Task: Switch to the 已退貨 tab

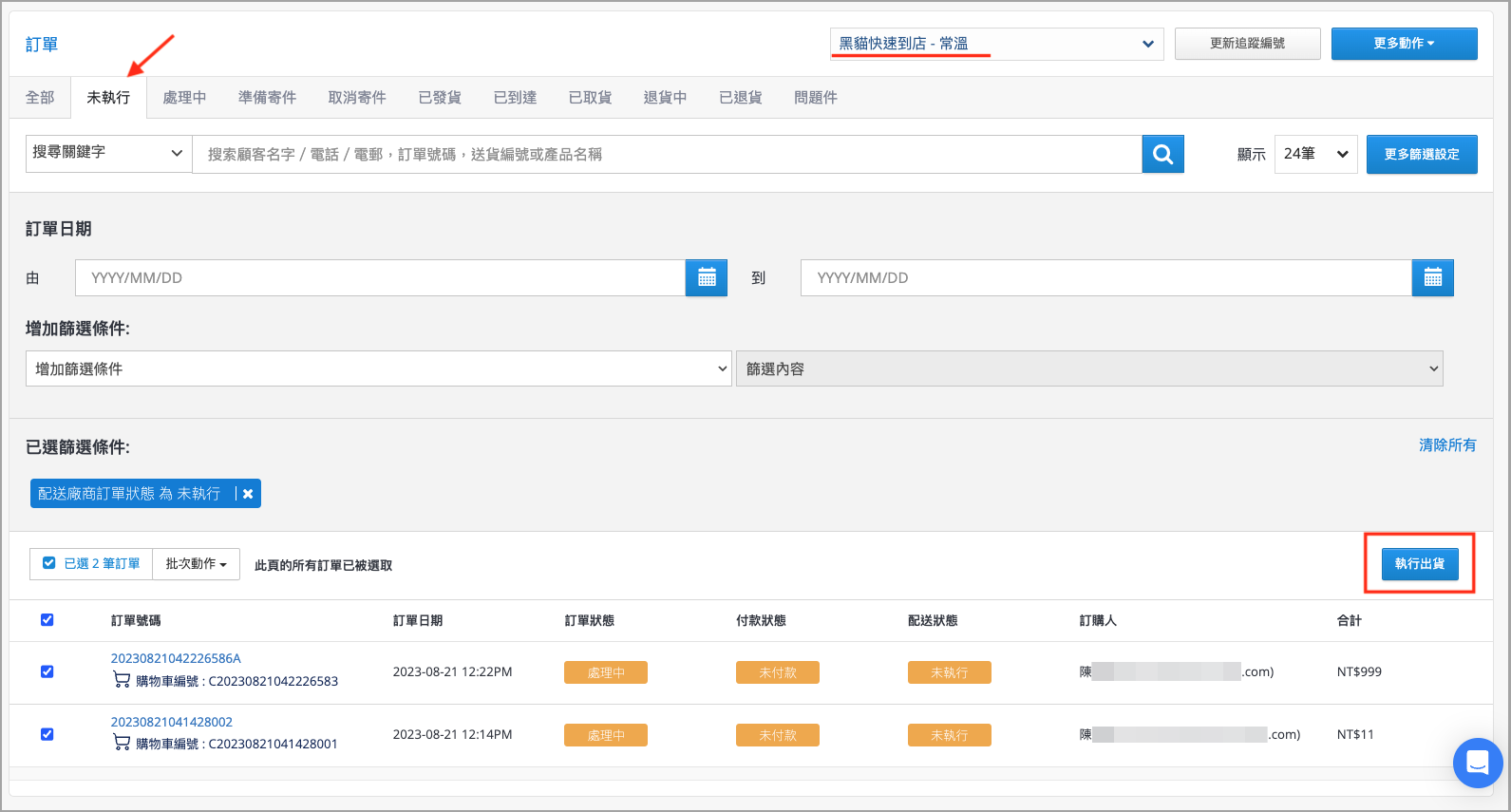Action: [x=741, y=98]
